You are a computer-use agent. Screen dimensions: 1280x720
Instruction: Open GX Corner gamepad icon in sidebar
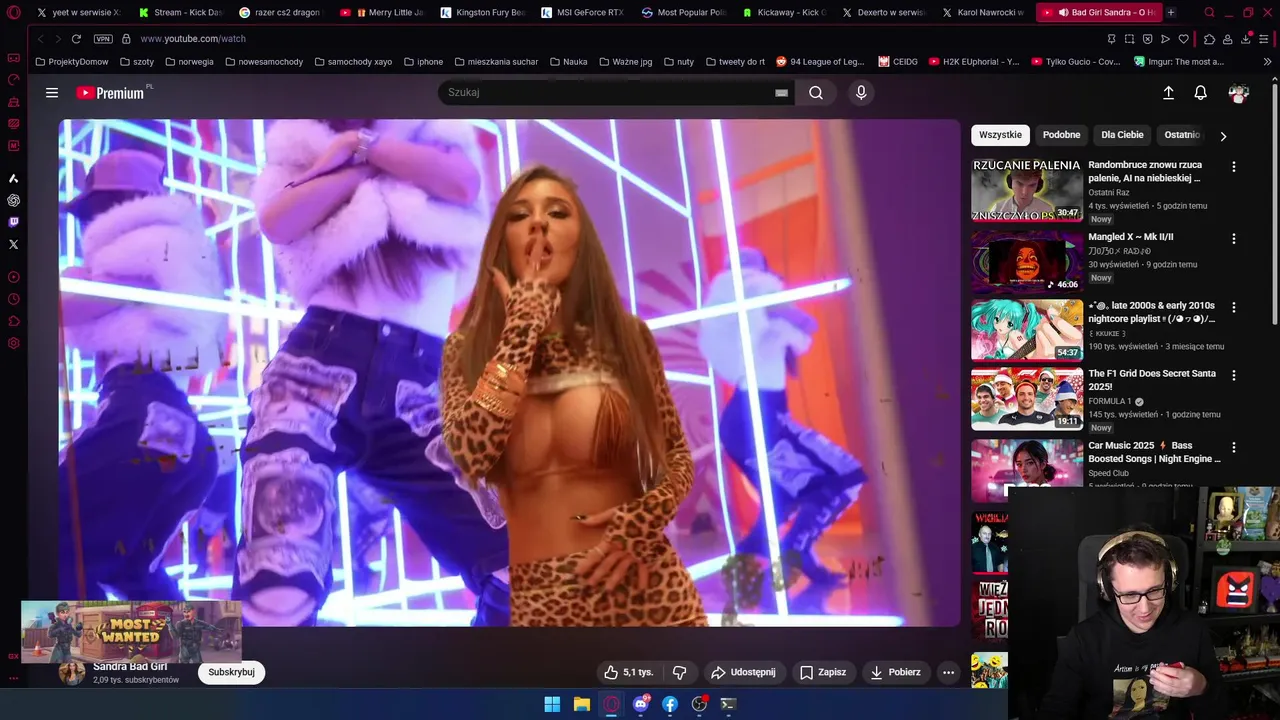pyautogui.click(x=13, y=58)
